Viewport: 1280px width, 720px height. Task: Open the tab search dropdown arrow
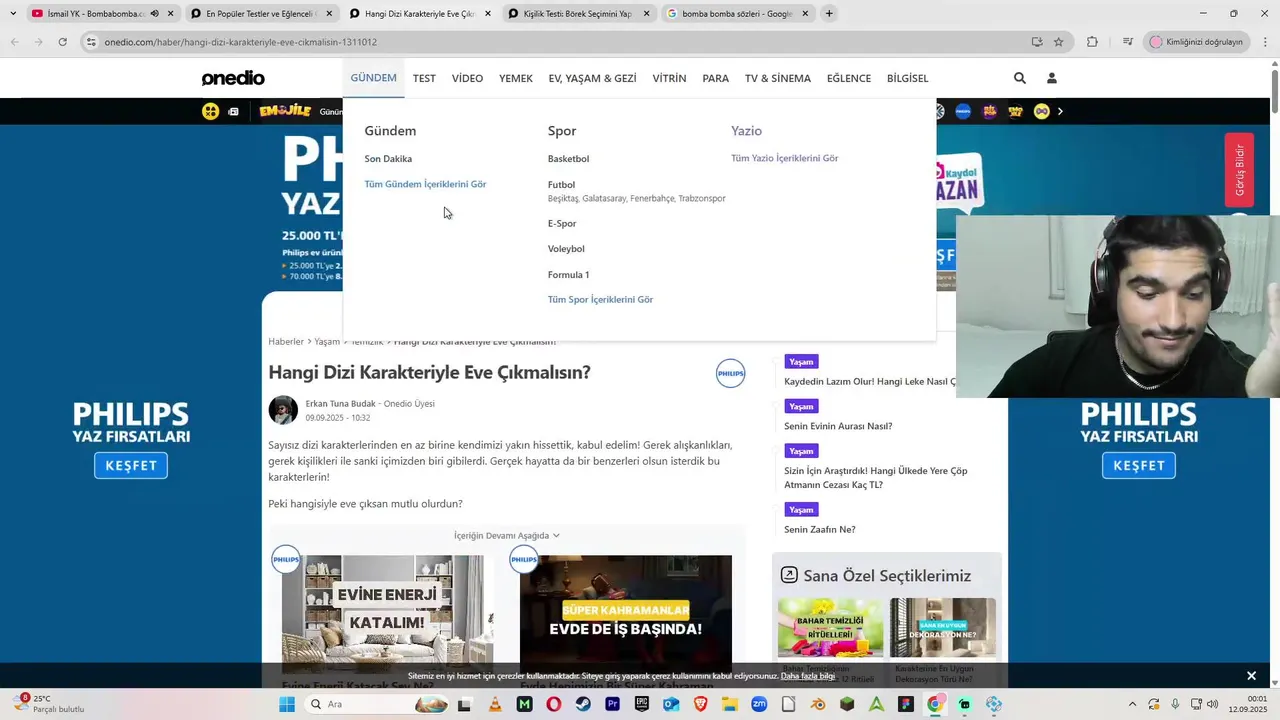[13, 14]
